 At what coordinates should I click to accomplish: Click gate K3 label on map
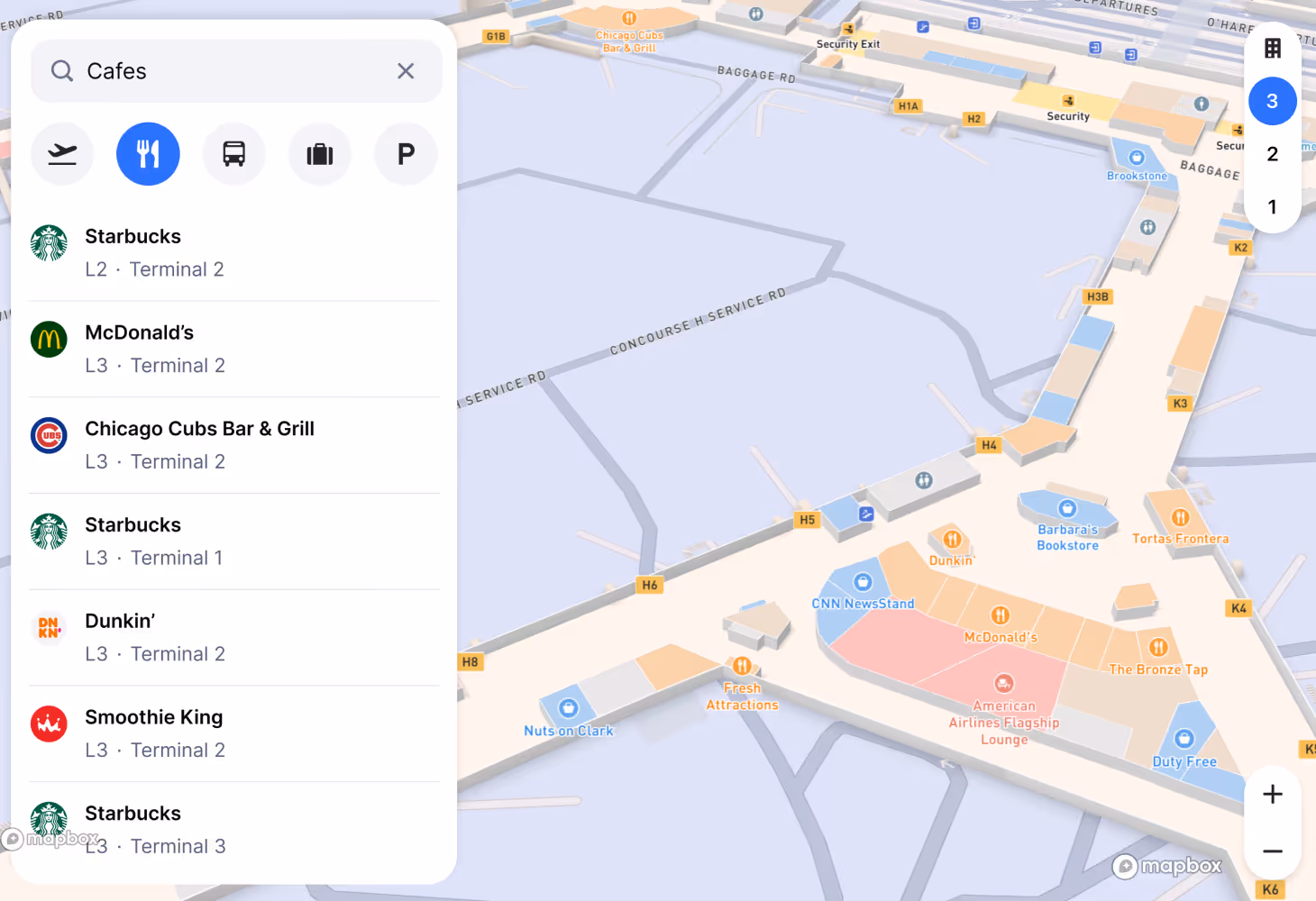tap(1180, 404)
